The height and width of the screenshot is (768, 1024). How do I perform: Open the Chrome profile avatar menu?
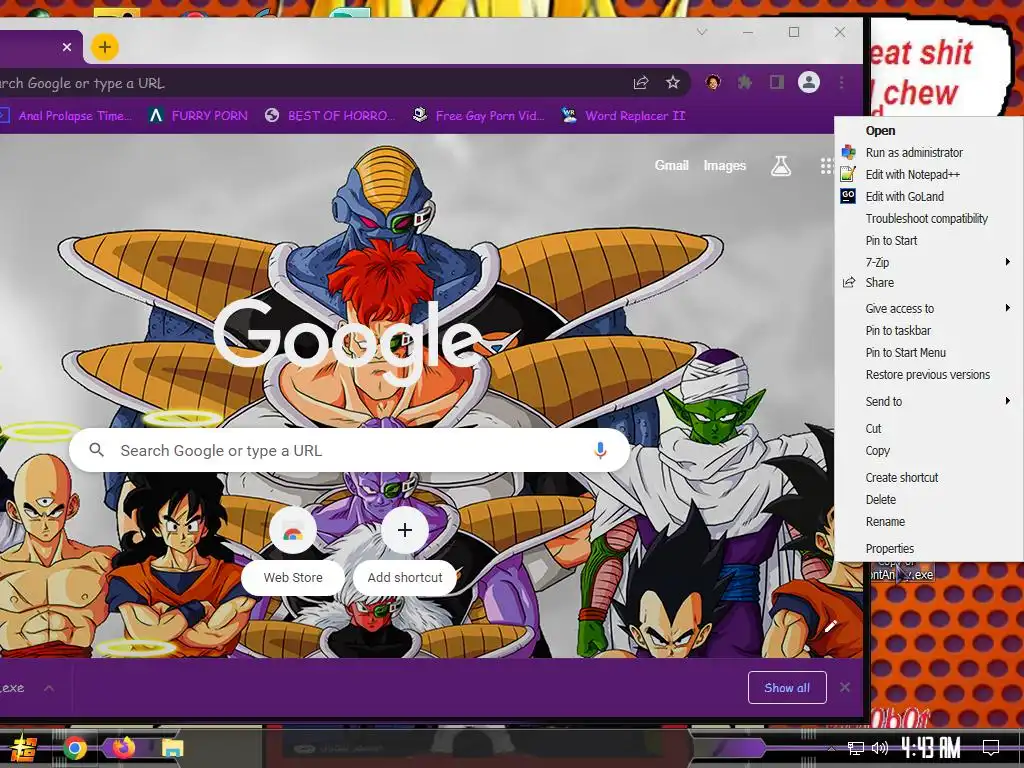point(808,82)
